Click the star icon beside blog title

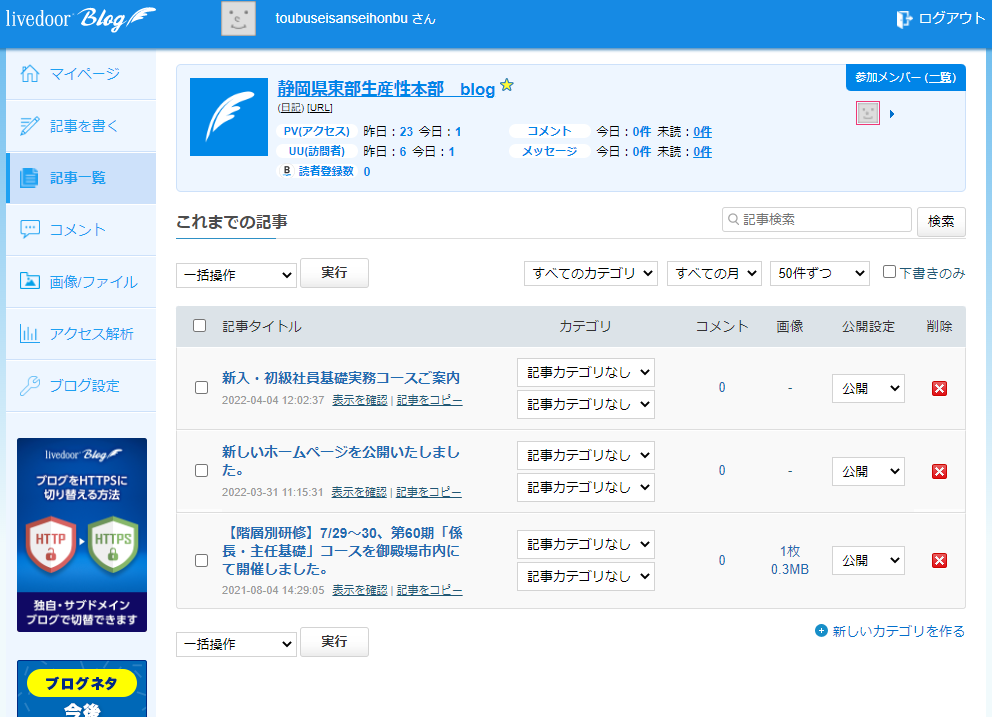(x=507, y=86)
